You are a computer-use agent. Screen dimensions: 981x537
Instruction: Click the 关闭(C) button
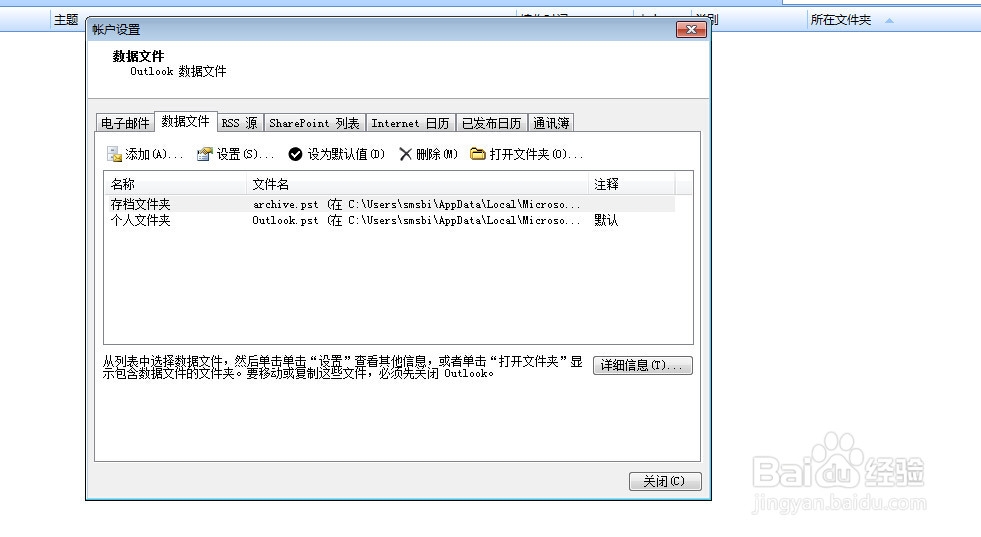[x=665, y=481]
